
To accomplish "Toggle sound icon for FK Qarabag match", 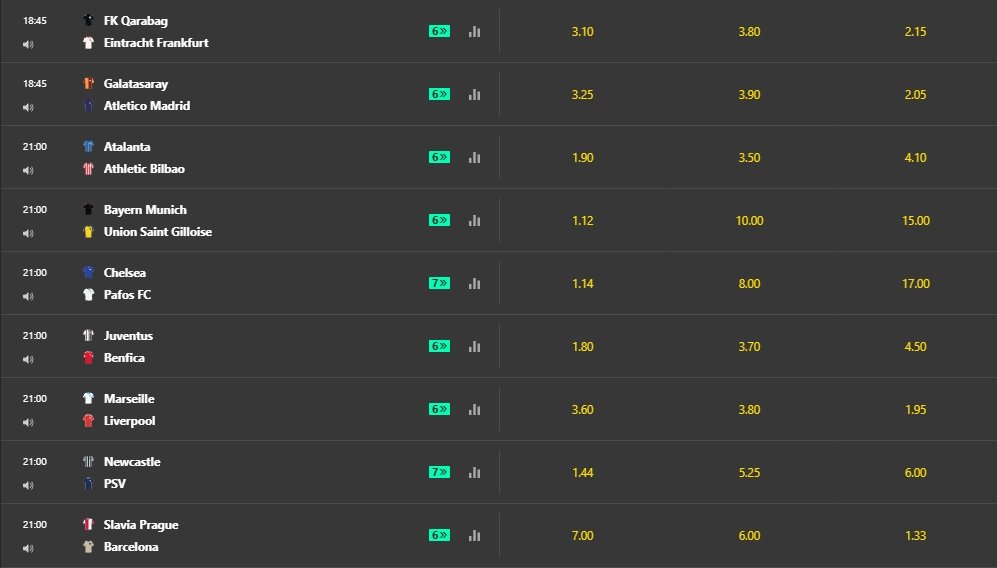I will 29,44.
